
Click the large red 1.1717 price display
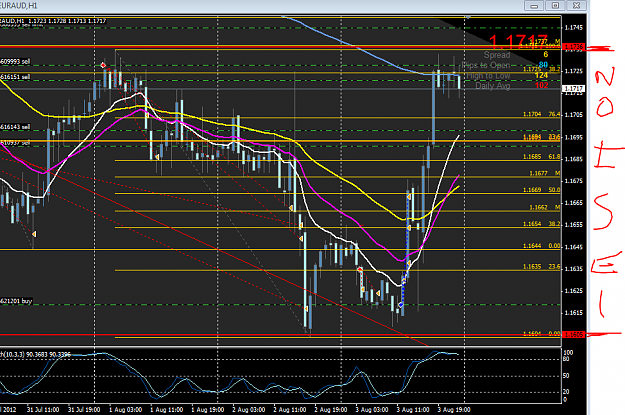(x=519, y=41)
